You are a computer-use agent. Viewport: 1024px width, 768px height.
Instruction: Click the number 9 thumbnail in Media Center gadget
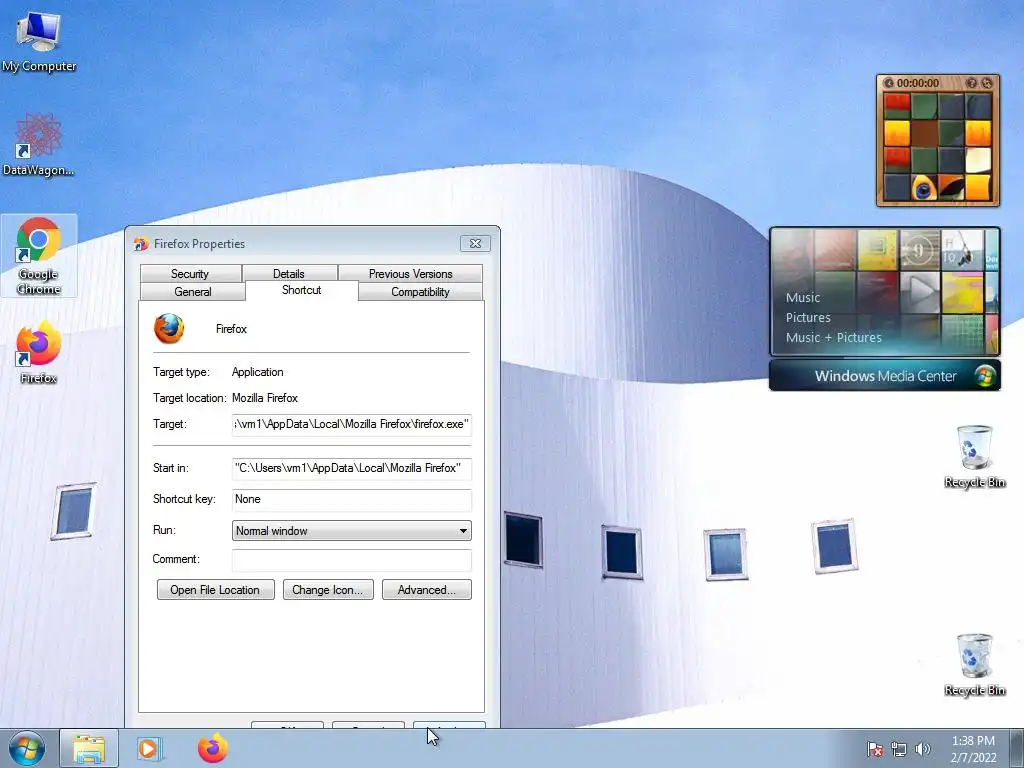(920, 250)
